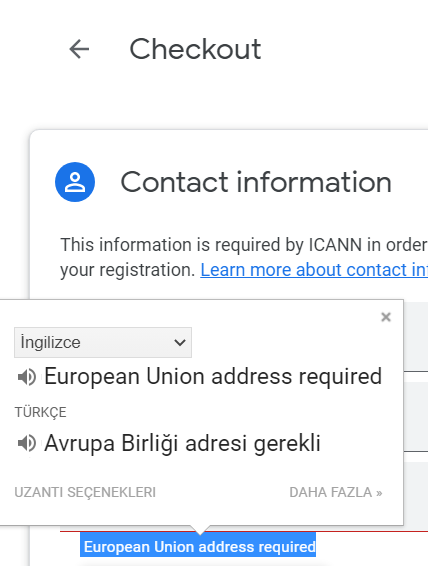Expand the chevron on the İngilizce selector
The image size is (428, 566).
tap(179, 342)
